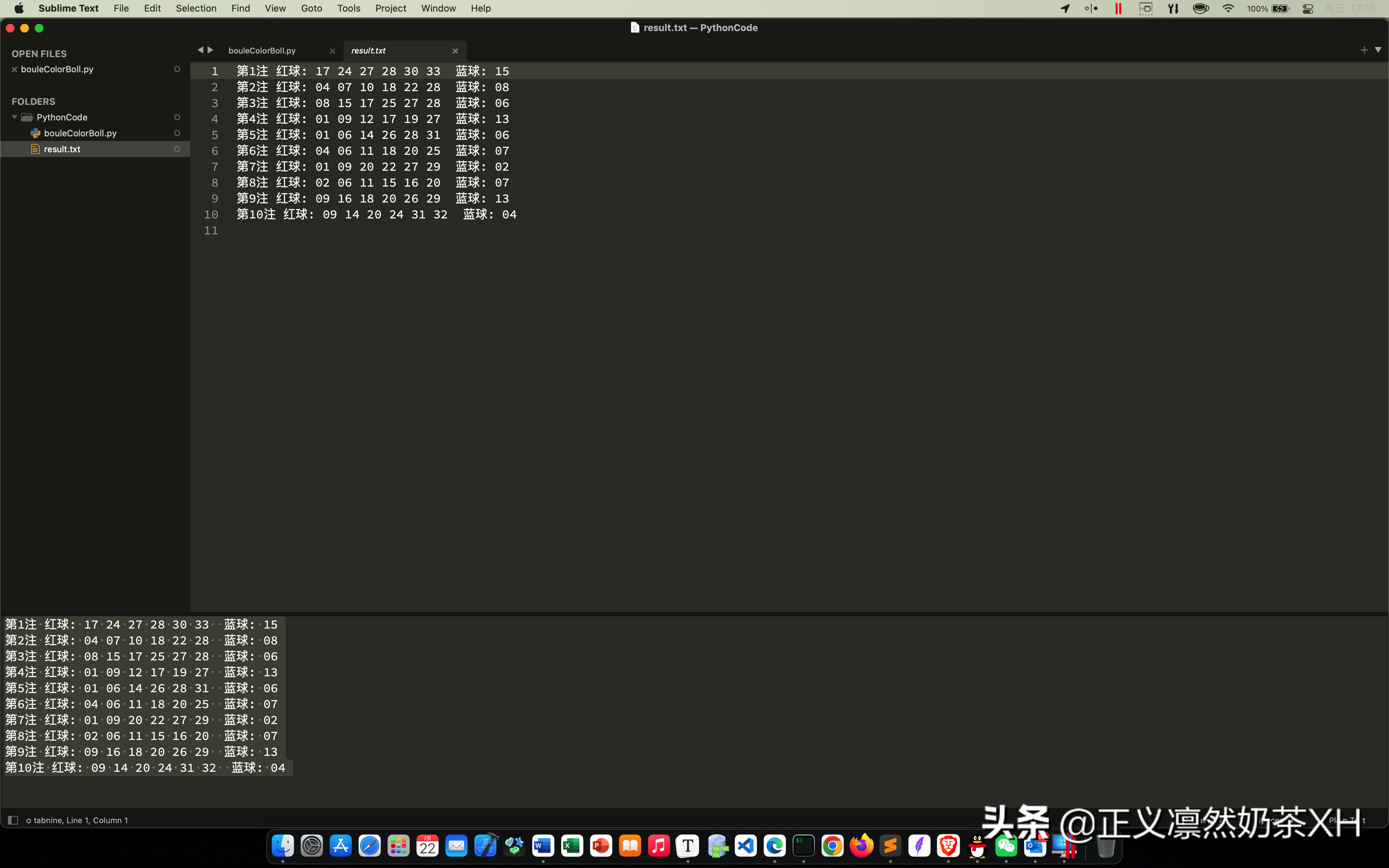Open Microsoft Excel from the Dock
This screenshot has width=1389, height=868.
coord(572,845)
